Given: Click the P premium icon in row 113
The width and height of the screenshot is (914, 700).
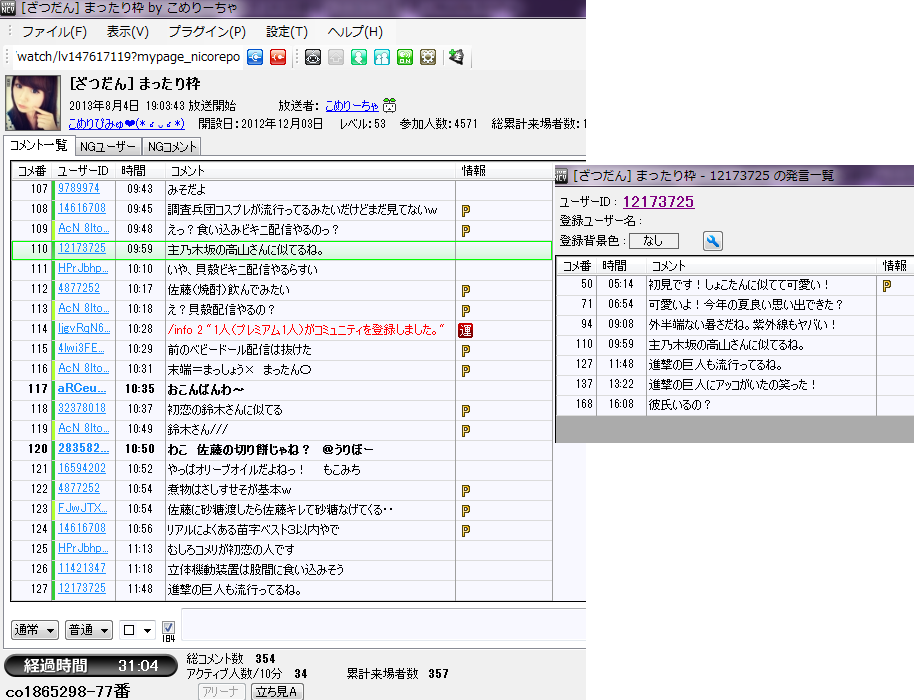Looking at the screenshot, I should 466,310.
